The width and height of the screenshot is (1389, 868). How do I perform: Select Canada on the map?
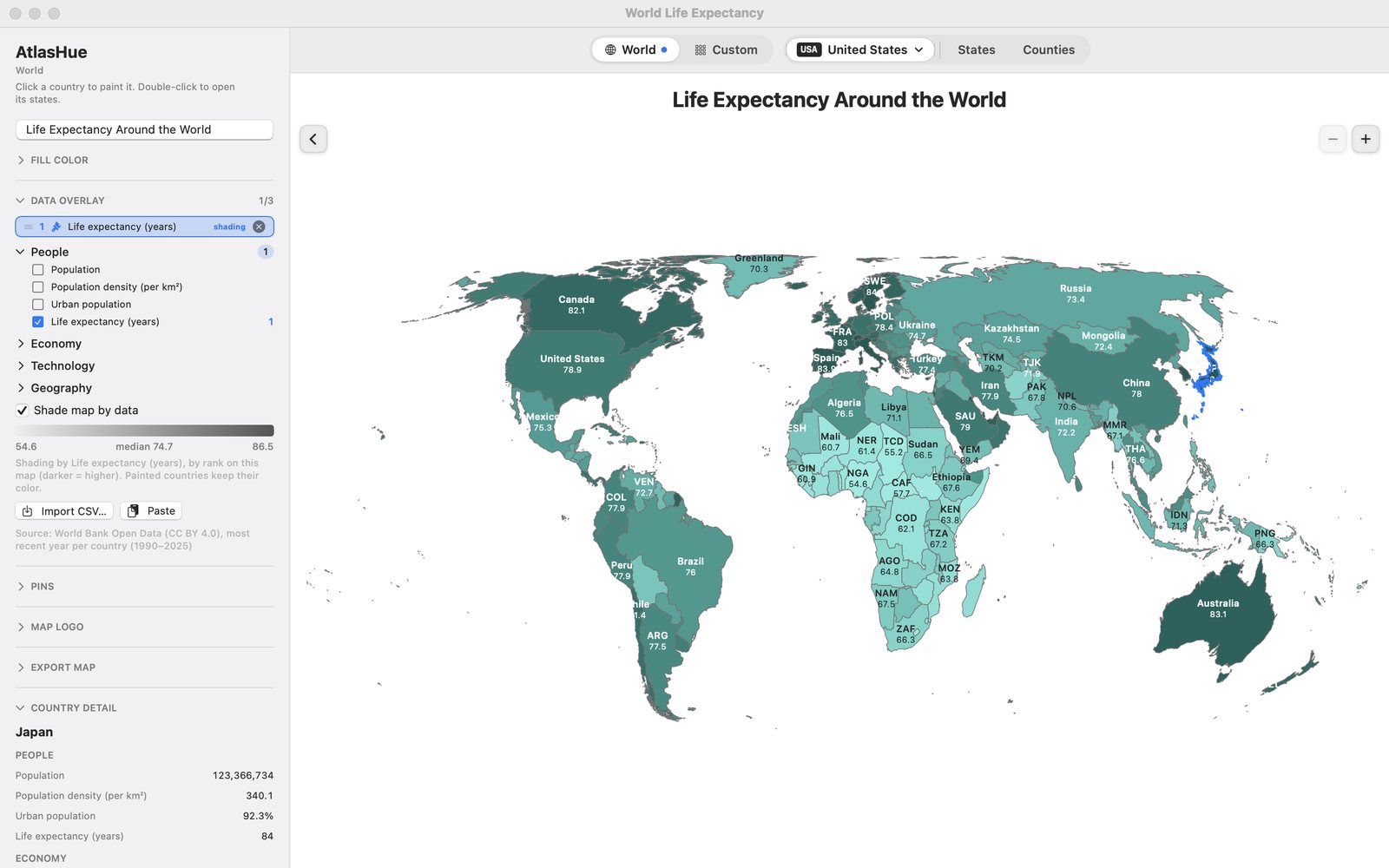(576, 305)
